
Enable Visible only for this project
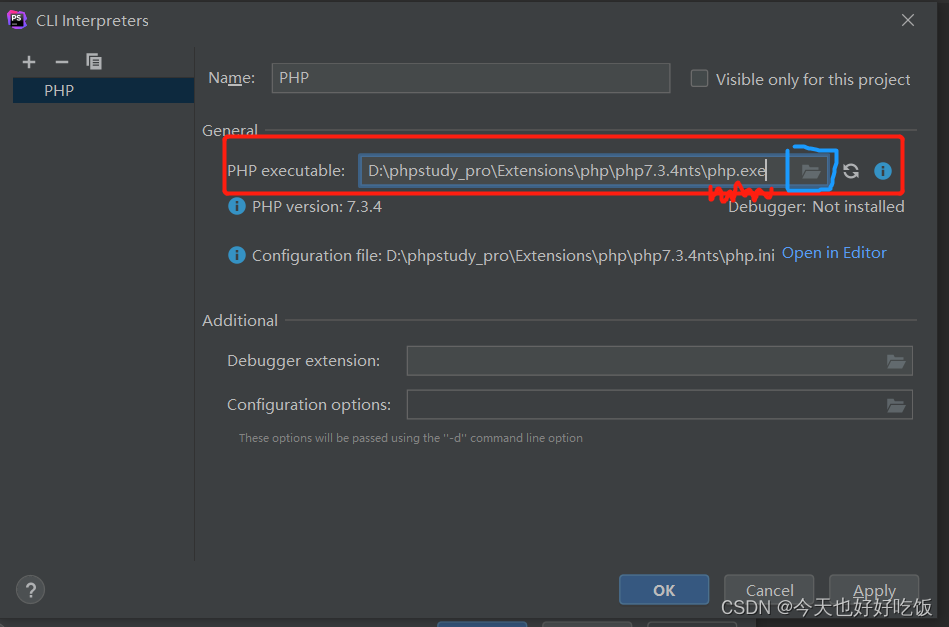pyautogui.click(x=699, y=79)
